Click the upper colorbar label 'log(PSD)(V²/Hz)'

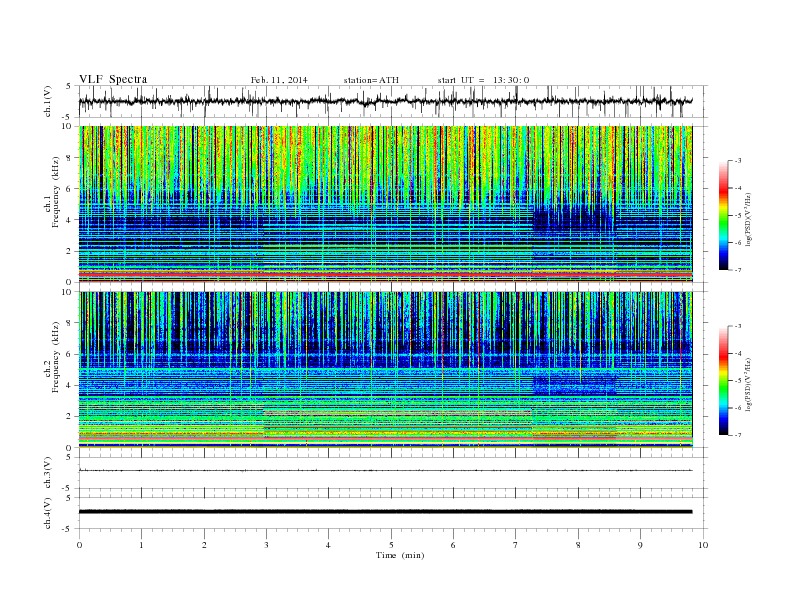click(x=749, y=219)
